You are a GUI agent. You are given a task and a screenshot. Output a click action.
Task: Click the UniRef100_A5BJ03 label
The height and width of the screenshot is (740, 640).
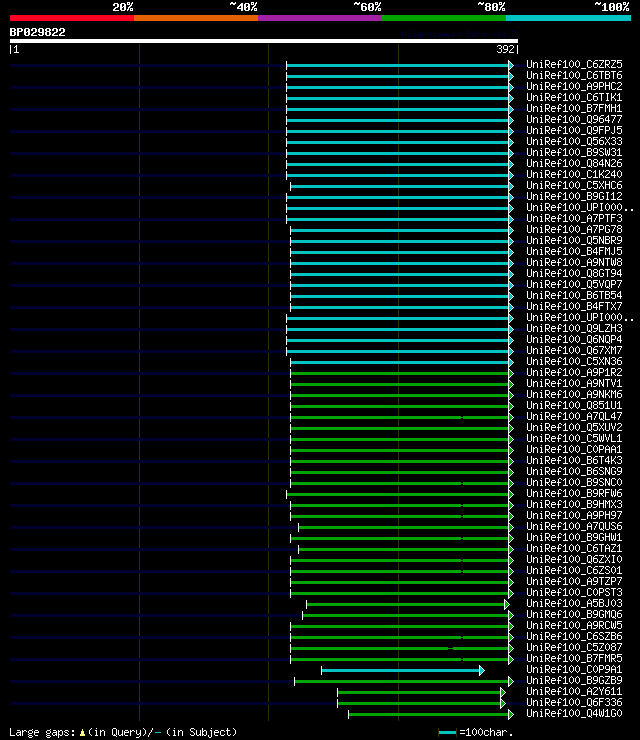click(x=574, y=604)
